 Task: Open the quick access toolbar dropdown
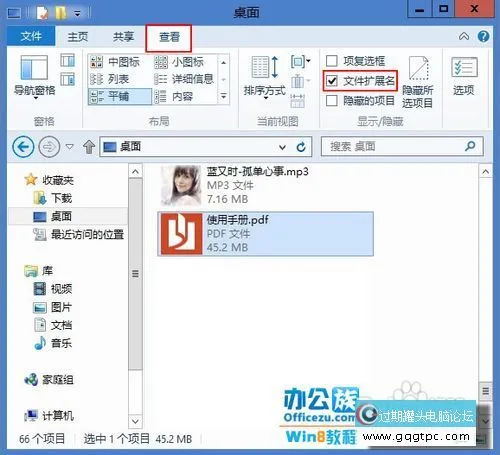[x=77, y=14]
